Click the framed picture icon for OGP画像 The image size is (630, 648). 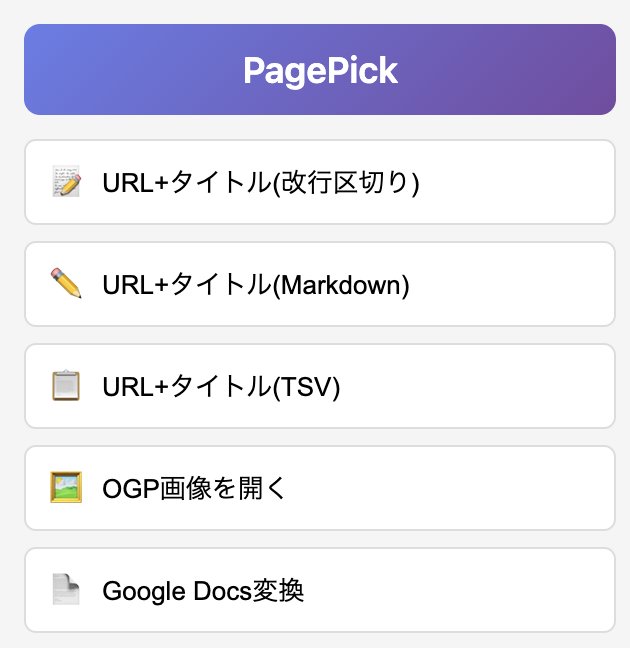[66, 488]
